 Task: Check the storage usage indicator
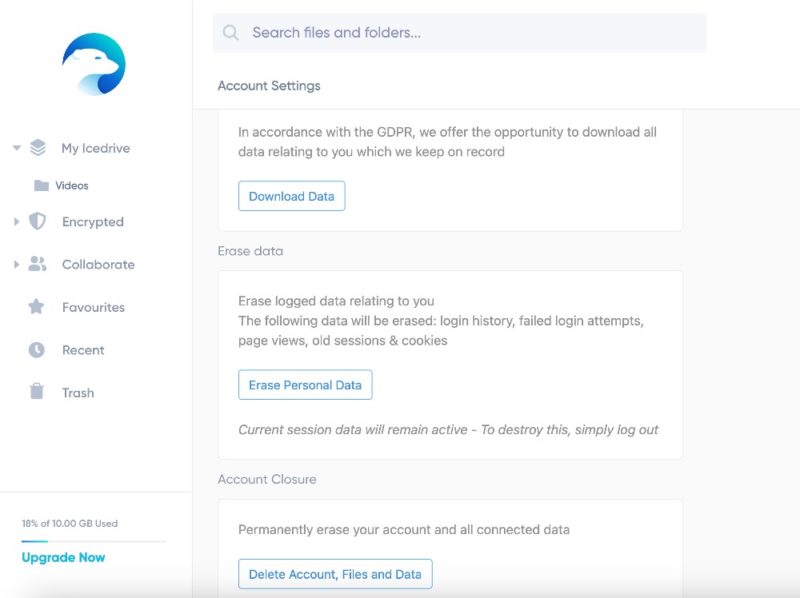click(66, 522)
